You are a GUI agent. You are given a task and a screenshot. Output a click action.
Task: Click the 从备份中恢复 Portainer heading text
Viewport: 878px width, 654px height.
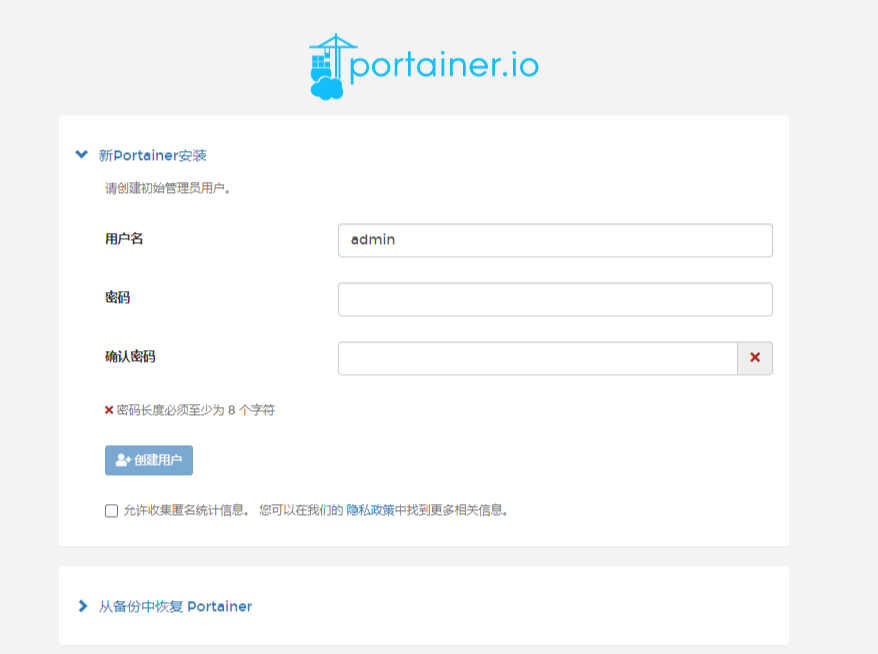point(175,606)
